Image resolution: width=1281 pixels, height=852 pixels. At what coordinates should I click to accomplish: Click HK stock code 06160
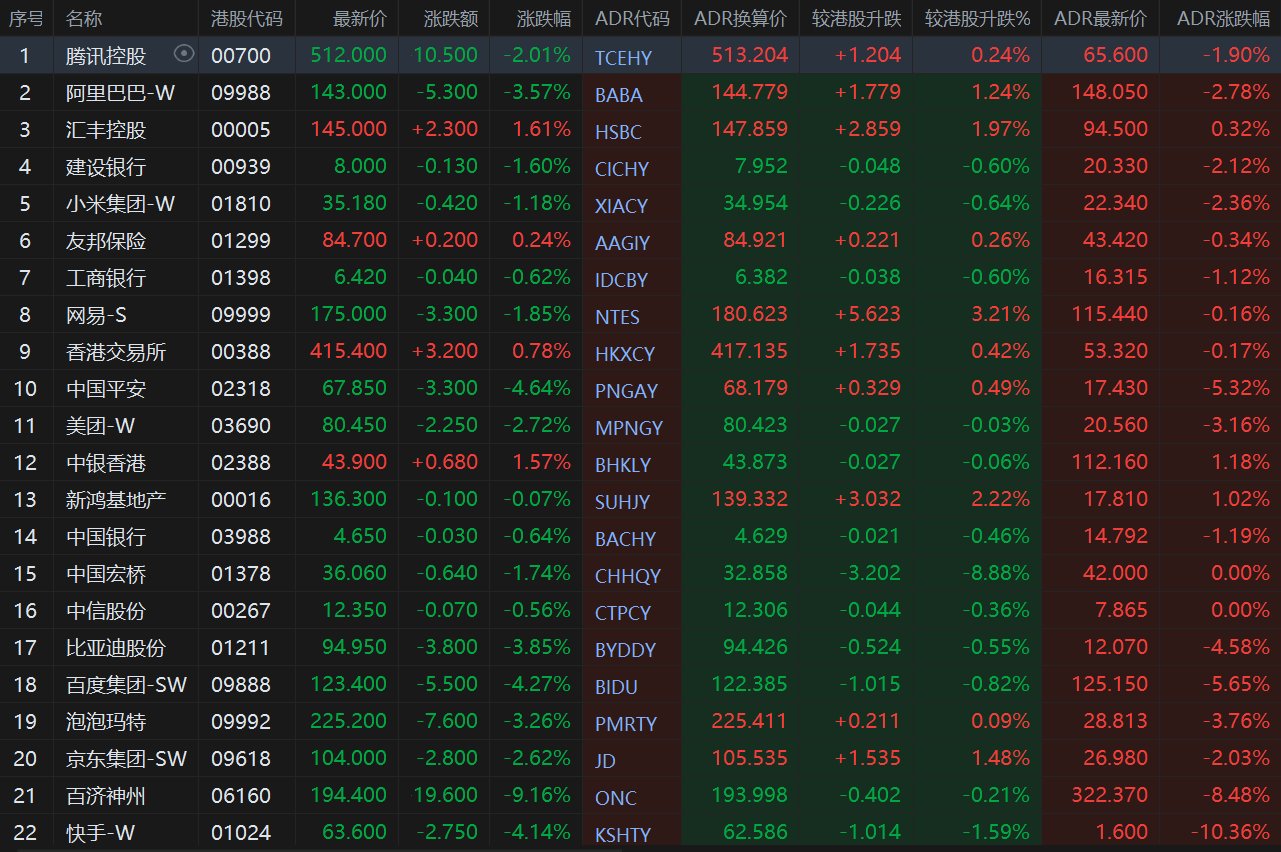(x=241, y=796)
